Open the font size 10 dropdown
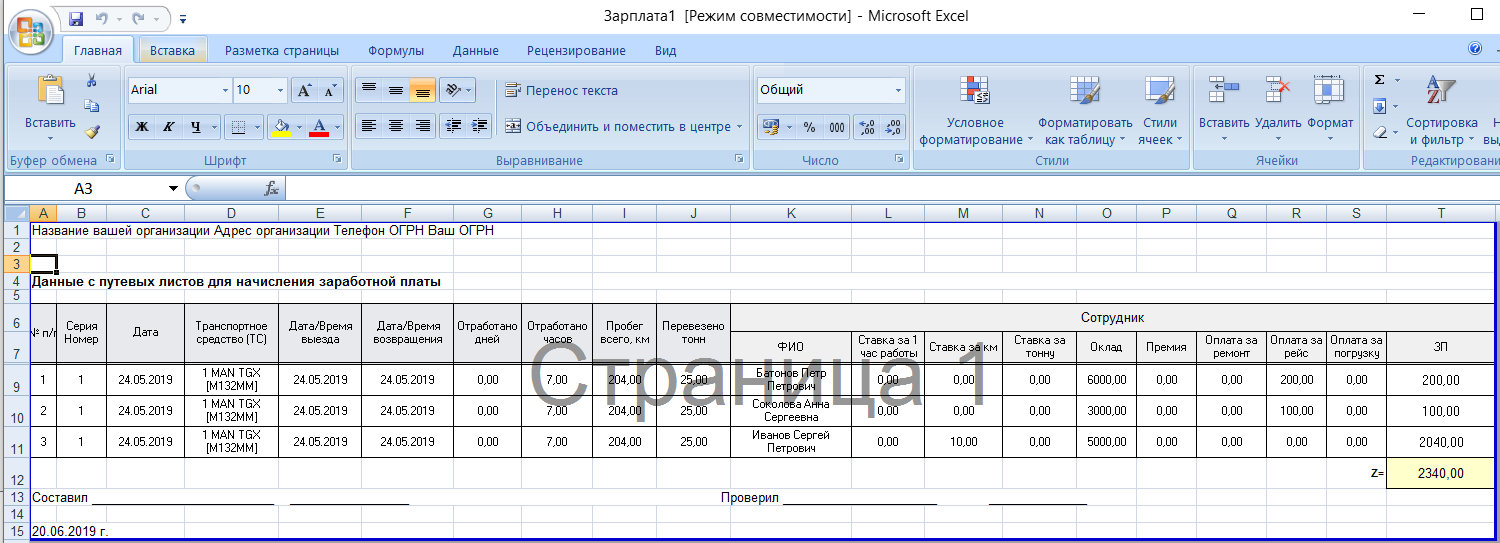1500x543 pixels. (x=279, y=90)
